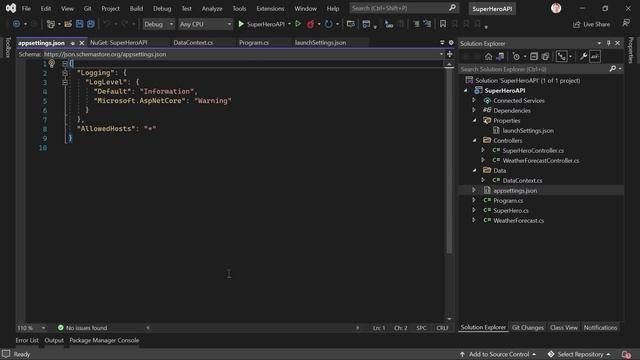Collapse the Controllers folder in Solution Explorer

click(474, 140)
